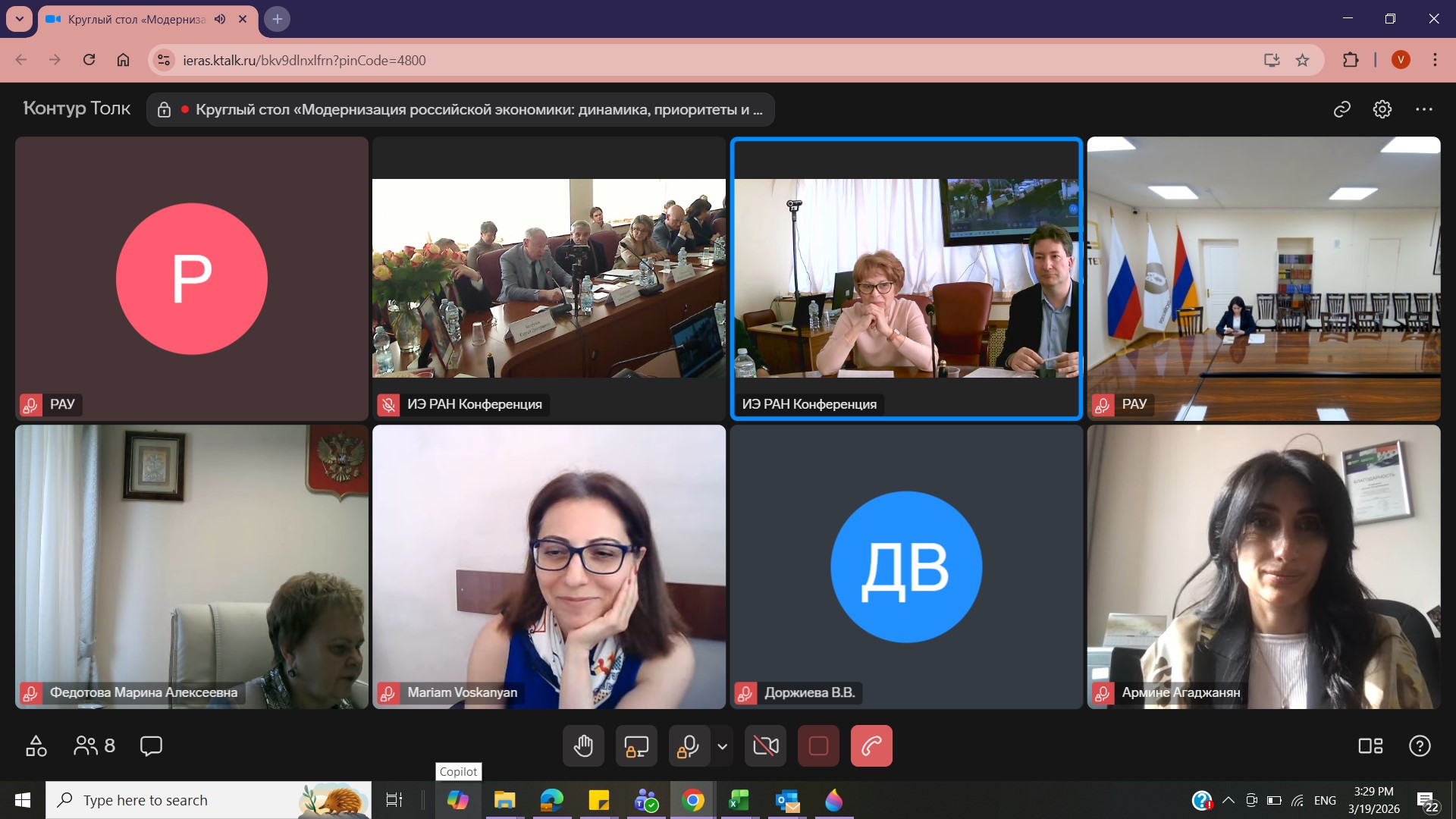The height and width of the screenshot is (819, 1456).
Task: Stop the recording with red square button
Action: coord(818,746)
